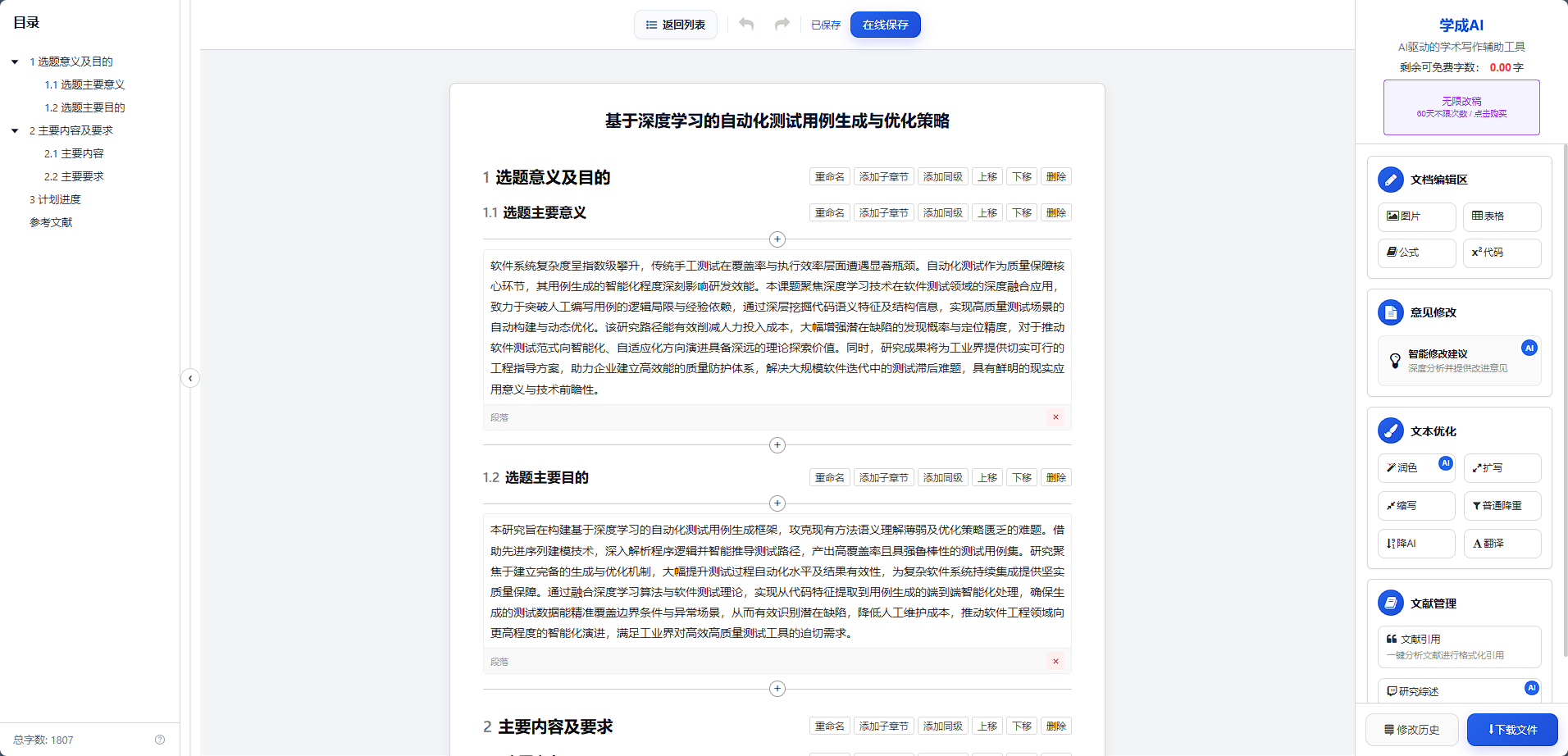The height and width of the screenshot is (756, 1568).
Task: Open 文献引用 citation tool
Action: [1459, 647]
